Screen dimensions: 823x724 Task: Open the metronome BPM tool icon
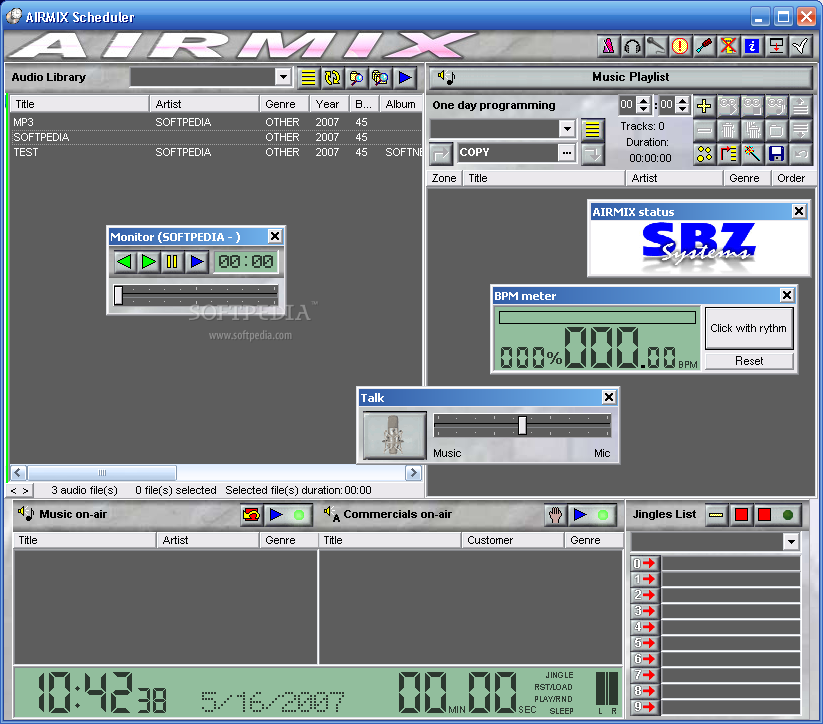point(608,46)
